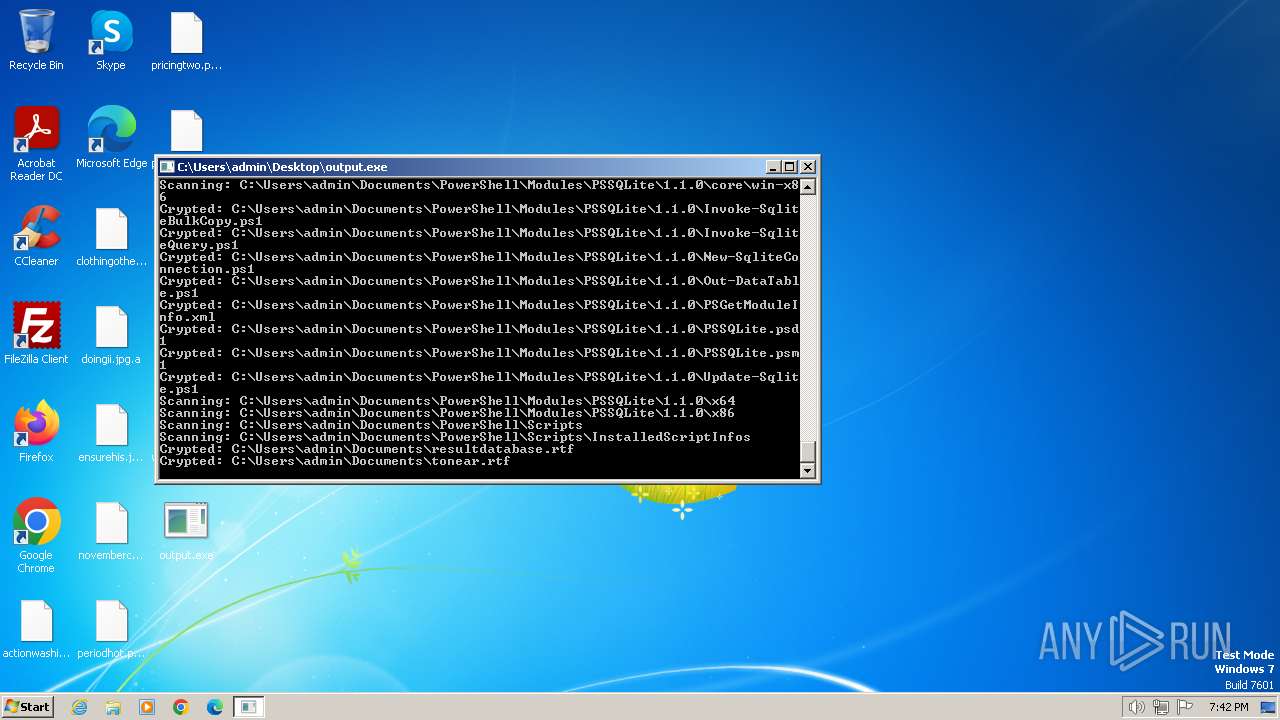
Task: Click the 'Scanning: ...PSSQLite\1.1.0\x64' line
Action: [447, 401]
